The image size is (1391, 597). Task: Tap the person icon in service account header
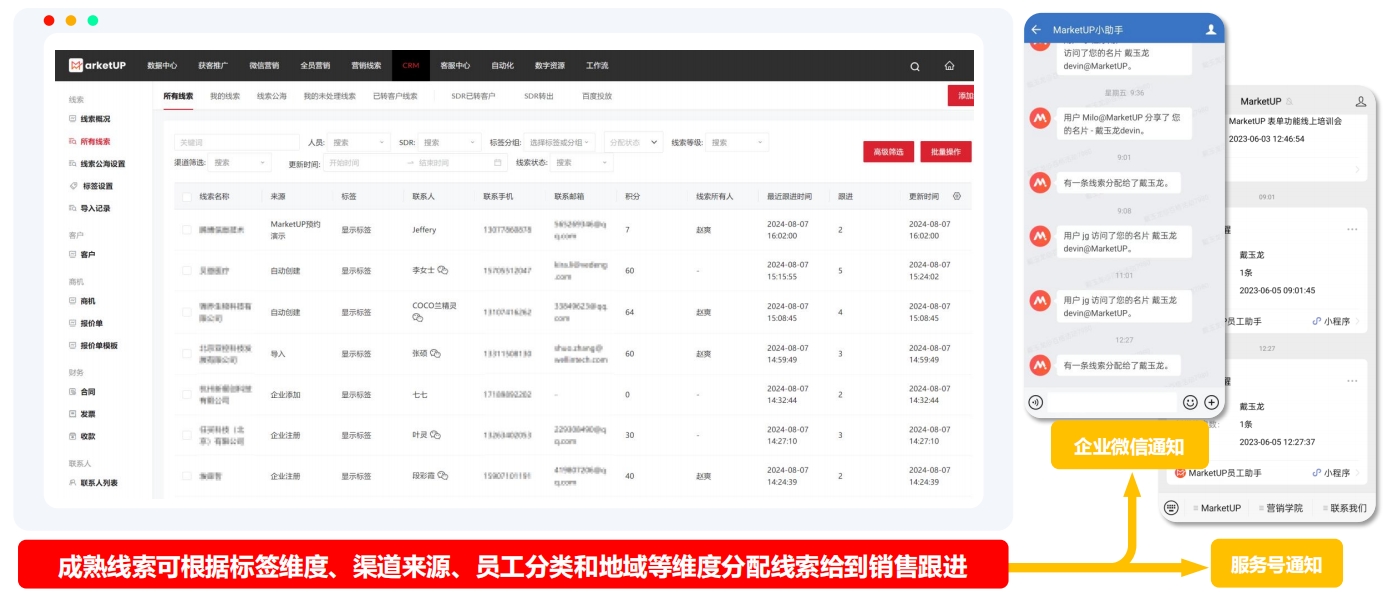(x=1361, y=101)
